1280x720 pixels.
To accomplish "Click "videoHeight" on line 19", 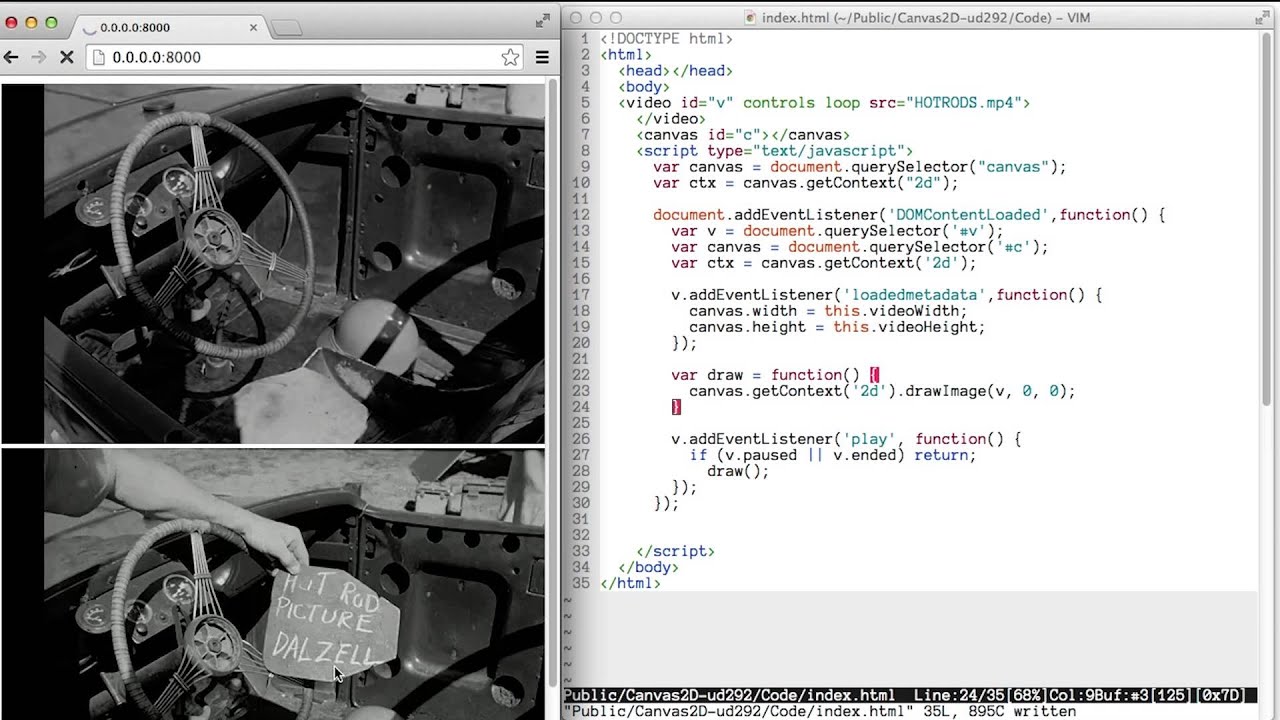I will [927, 327].
